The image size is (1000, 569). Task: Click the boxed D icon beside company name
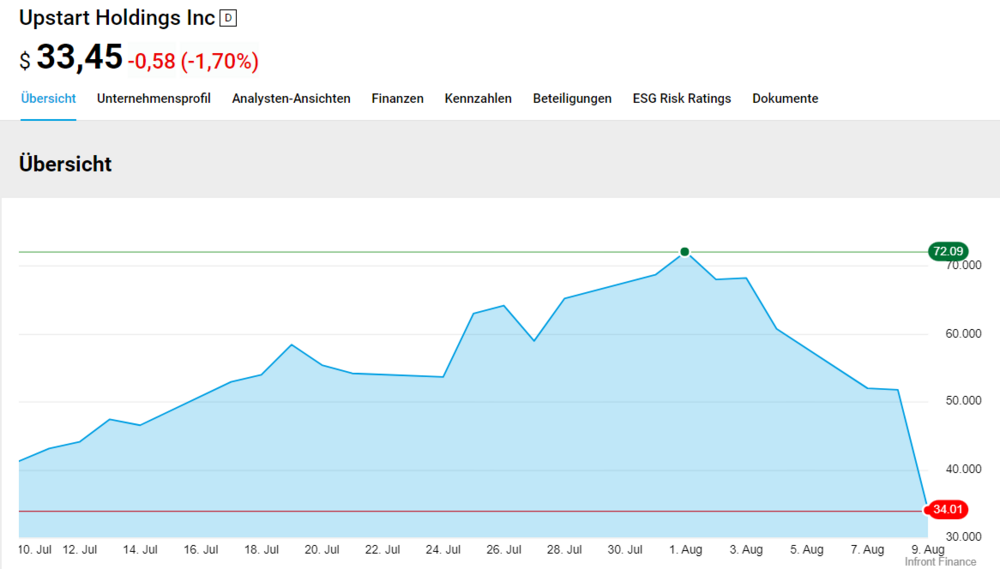click(228, 18)
